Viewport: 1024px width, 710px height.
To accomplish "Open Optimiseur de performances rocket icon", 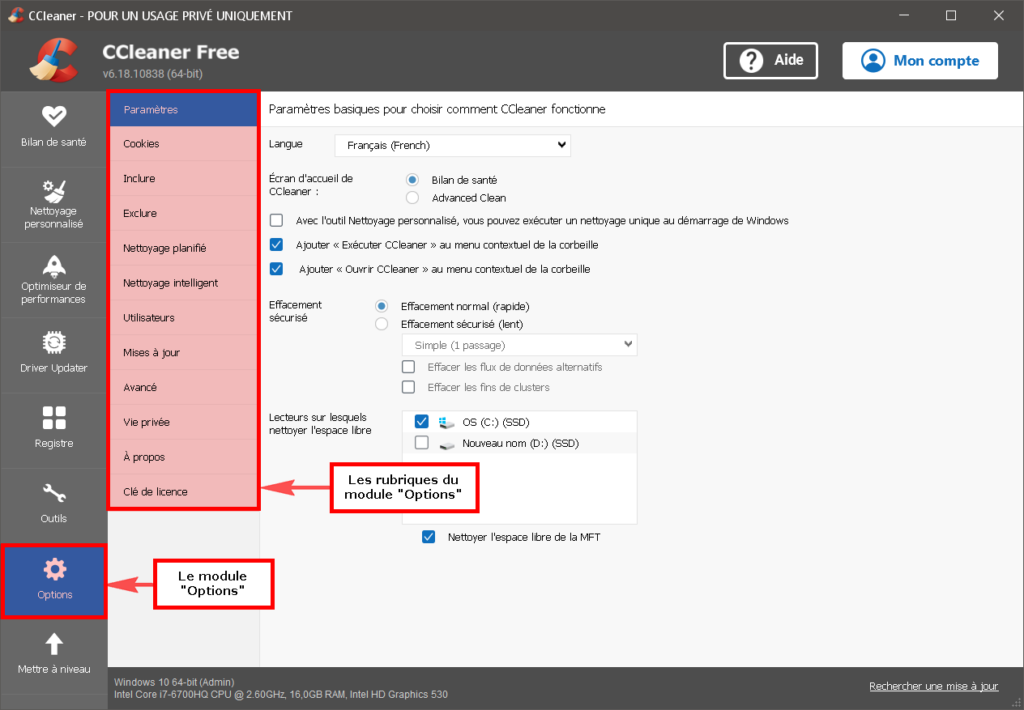I will [x=54, y=266].
